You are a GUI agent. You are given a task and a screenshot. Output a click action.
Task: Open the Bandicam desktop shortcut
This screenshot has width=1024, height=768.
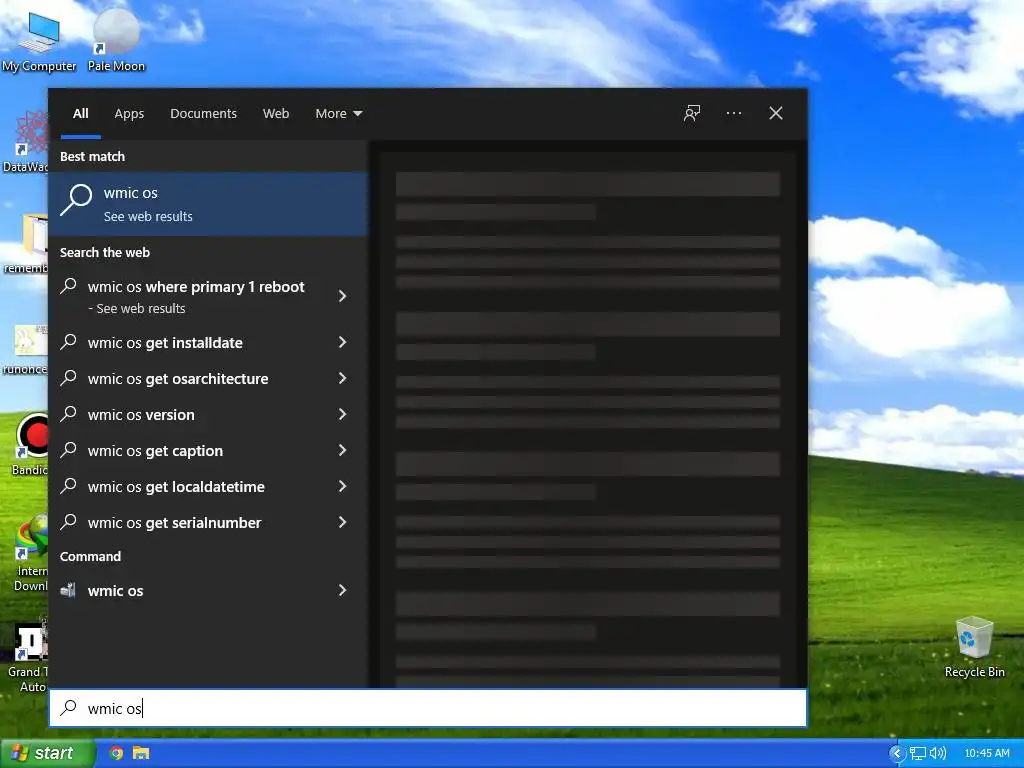point(30,444)
